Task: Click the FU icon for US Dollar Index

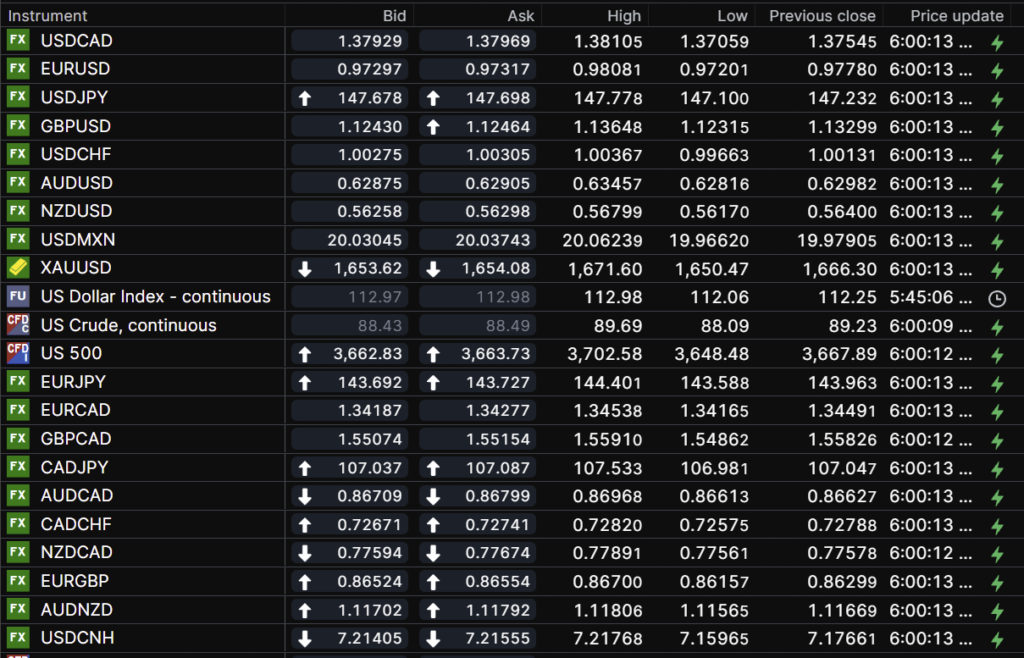Action: point(18,297)
